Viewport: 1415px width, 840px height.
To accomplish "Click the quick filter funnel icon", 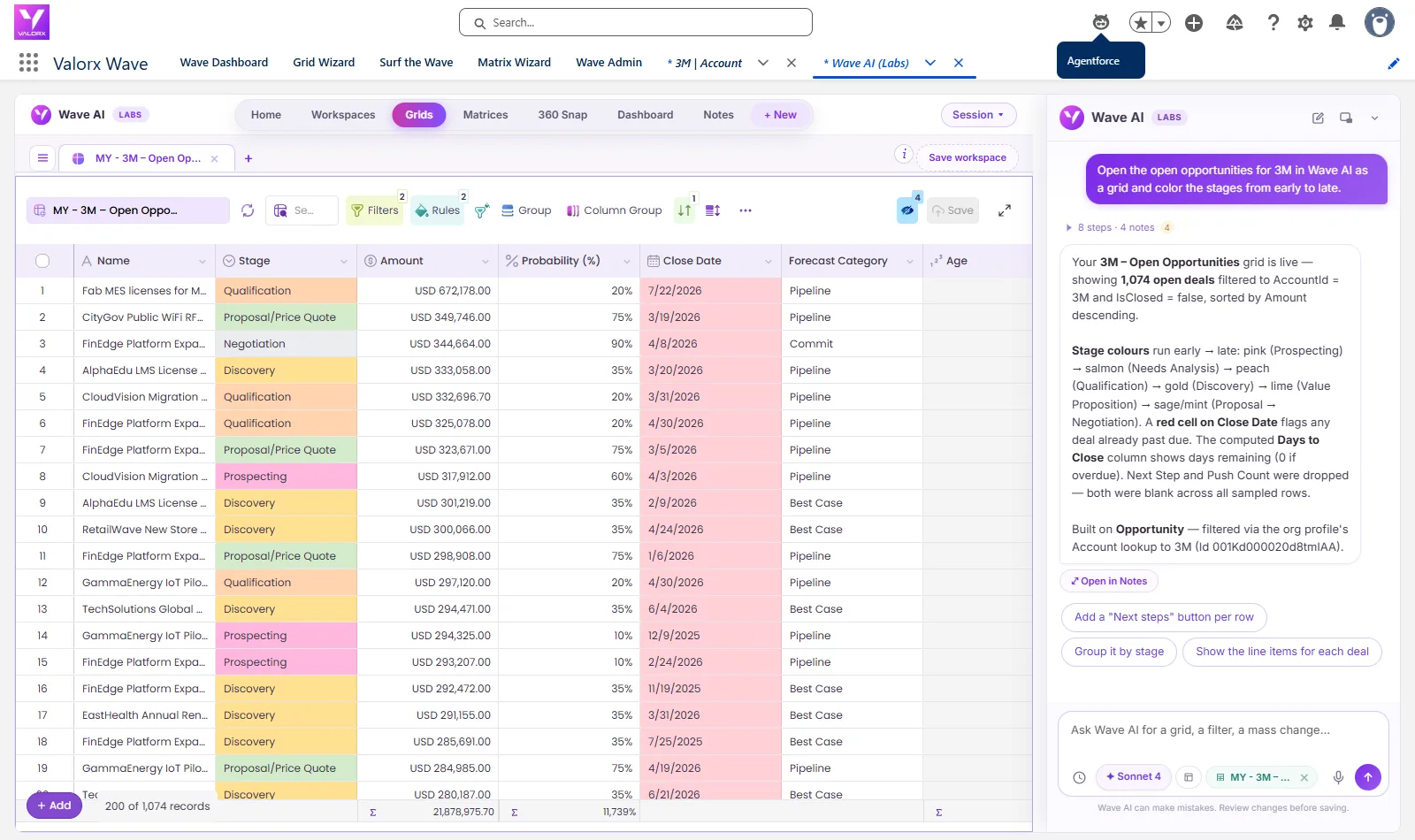I will (482, 210).
